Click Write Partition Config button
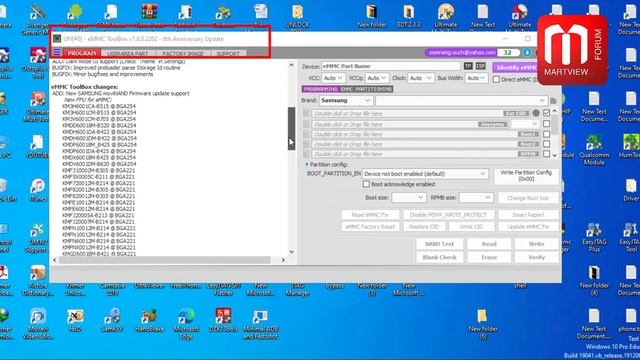Image resolution: width=640 pixels, height=360 pixels. click(x=526, y=176)
